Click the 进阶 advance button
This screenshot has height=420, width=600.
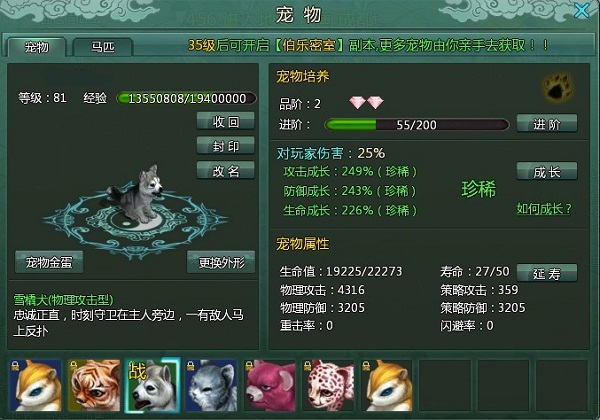[x=547, y=124]
